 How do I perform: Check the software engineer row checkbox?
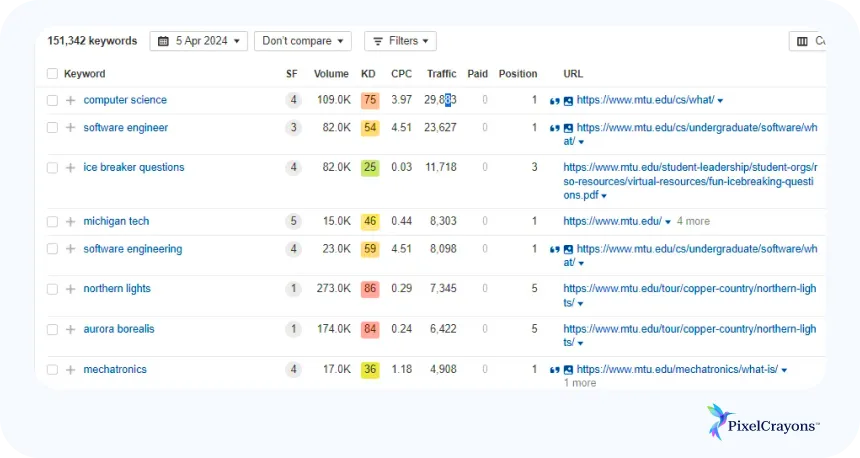pos(52,128)
